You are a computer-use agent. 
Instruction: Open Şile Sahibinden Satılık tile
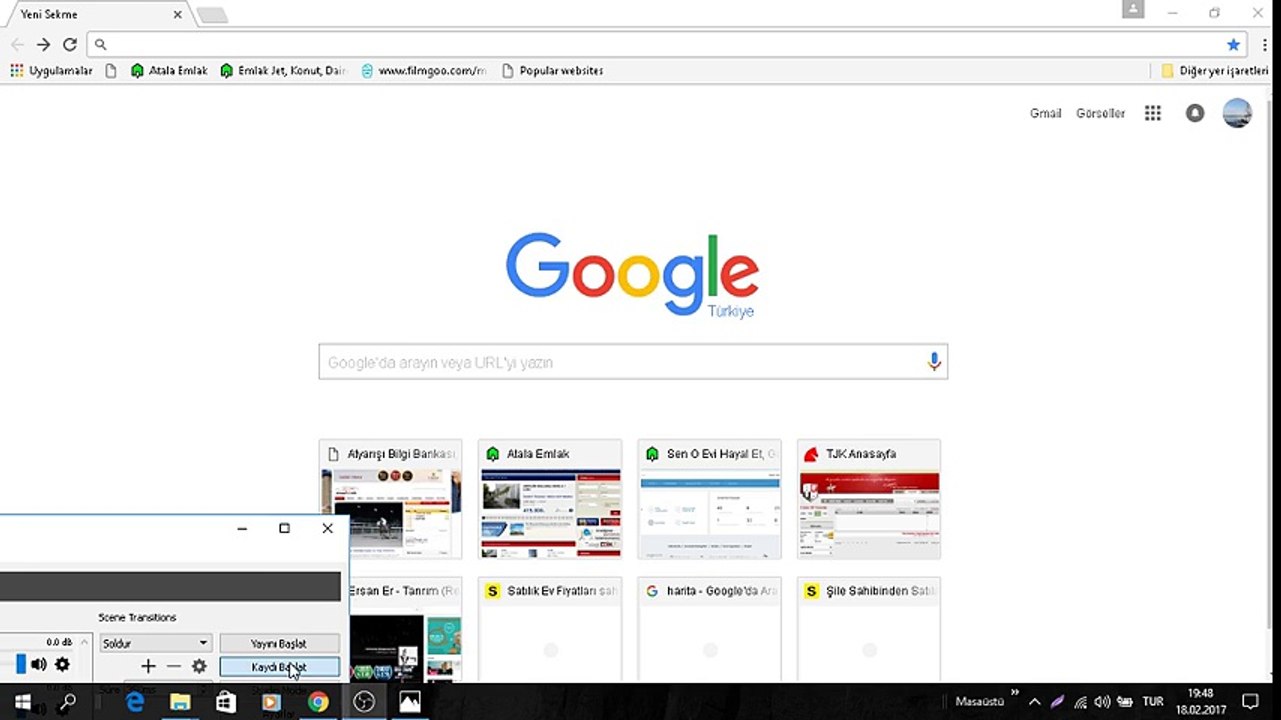pos(869,630)
